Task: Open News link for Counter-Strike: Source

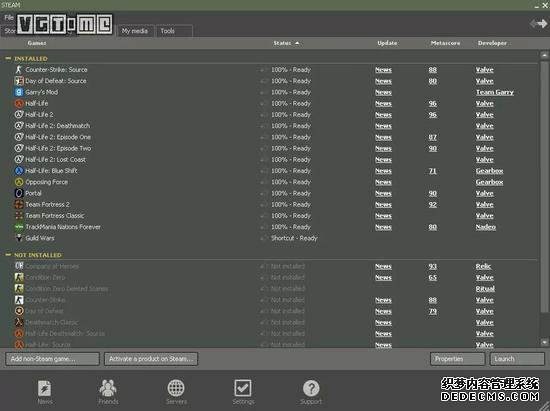Action: click(383, 69)
